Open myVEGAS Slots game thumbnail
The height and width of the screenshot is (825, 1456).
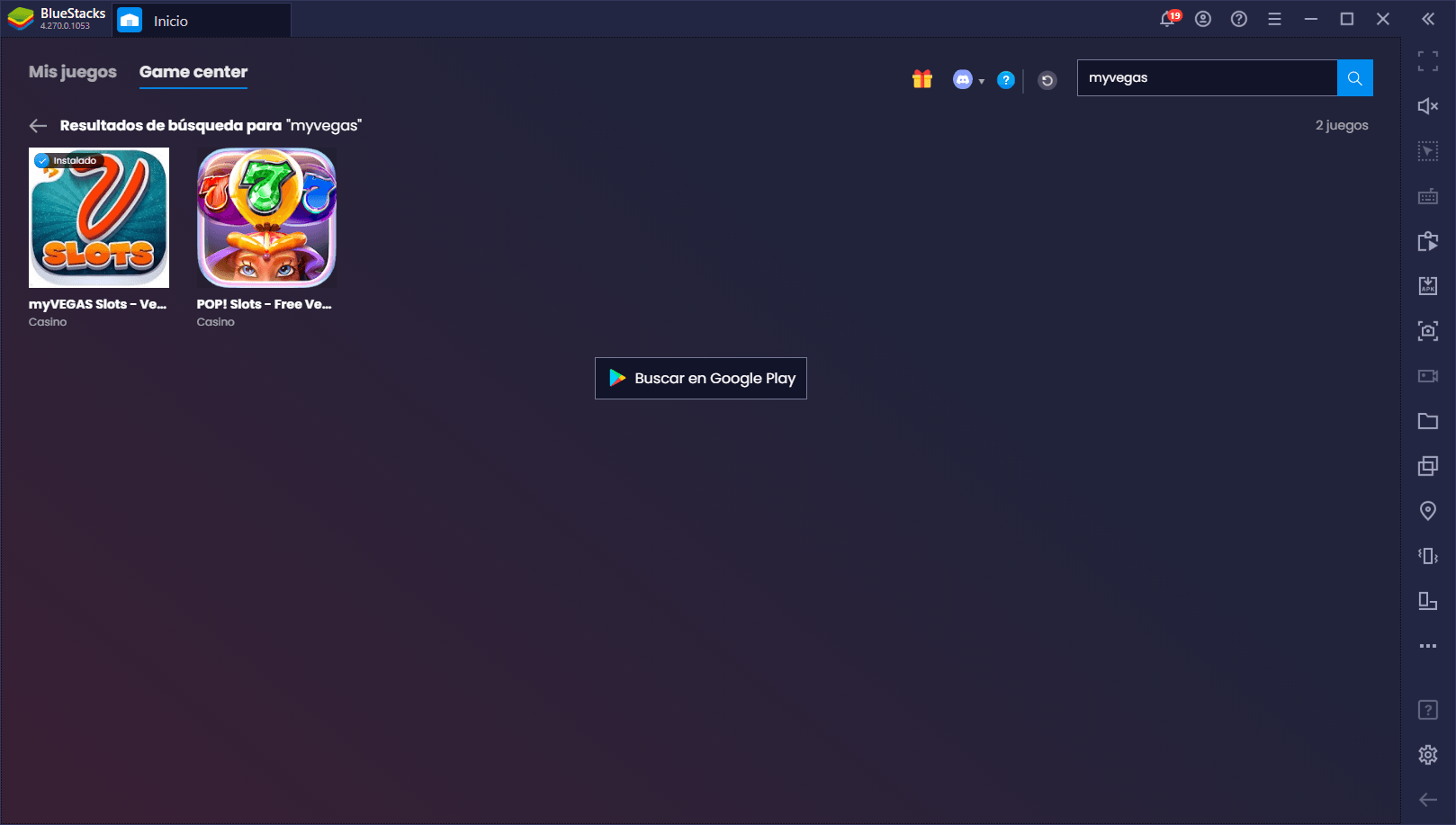point(99,218)
